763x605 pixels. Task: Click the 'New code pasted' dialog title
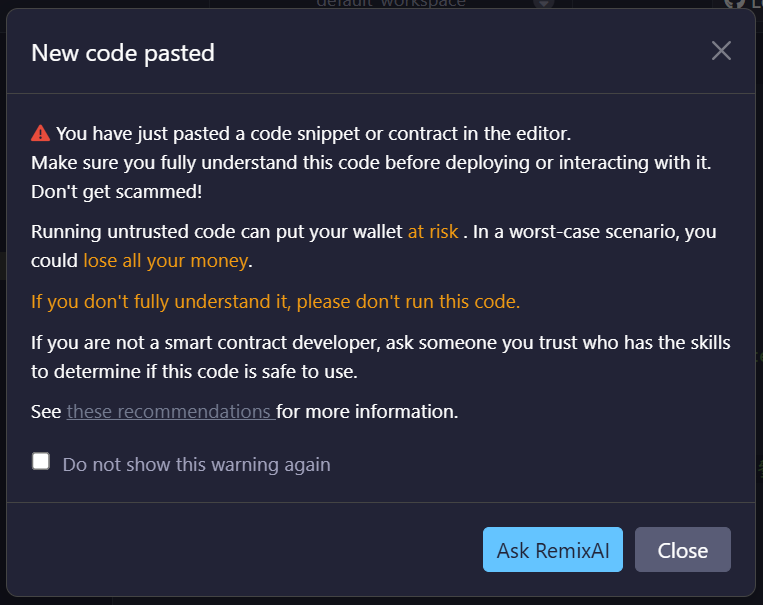pos(123,53)
